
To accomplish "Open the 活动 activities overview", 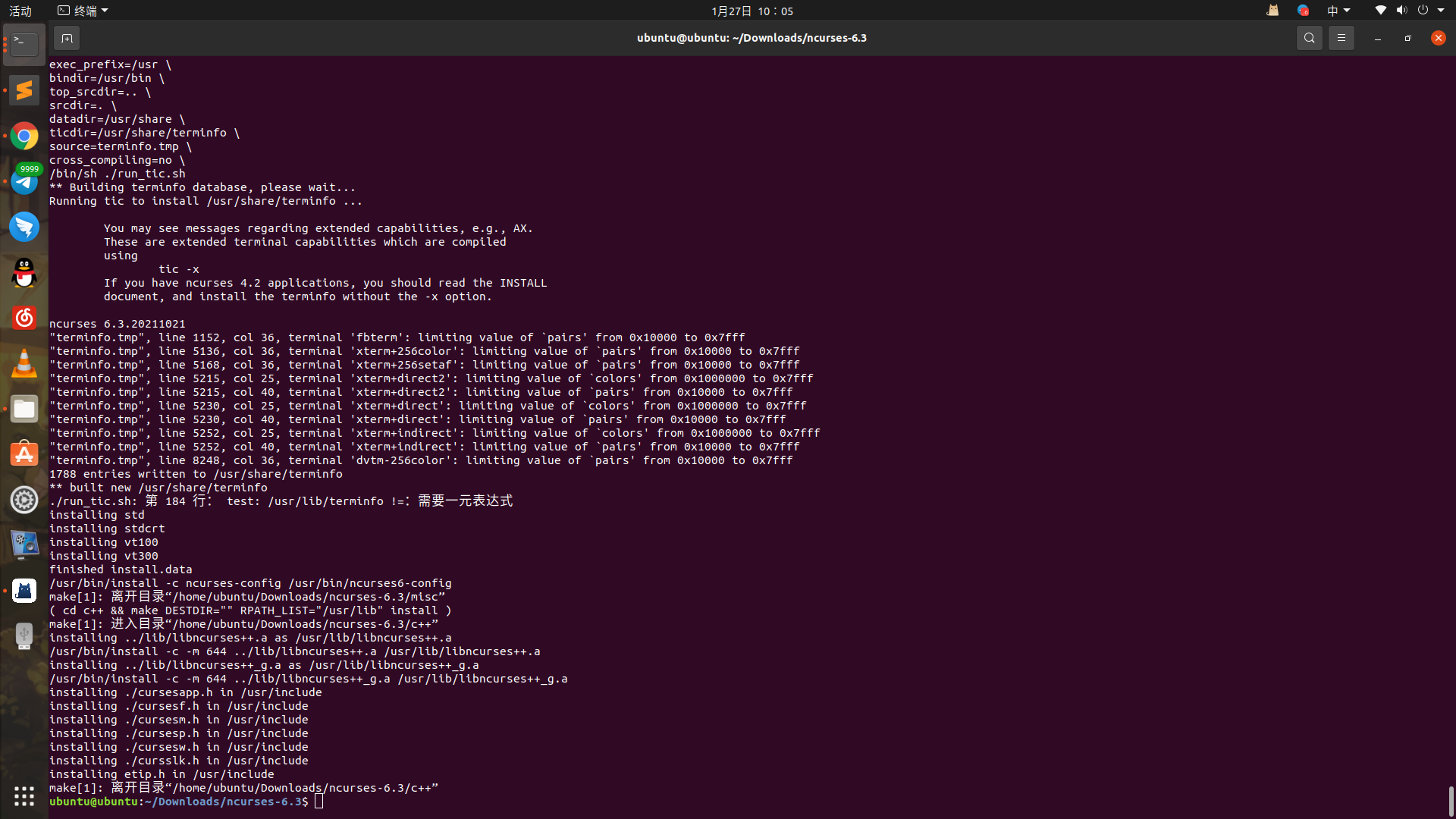I will [20, 11].
